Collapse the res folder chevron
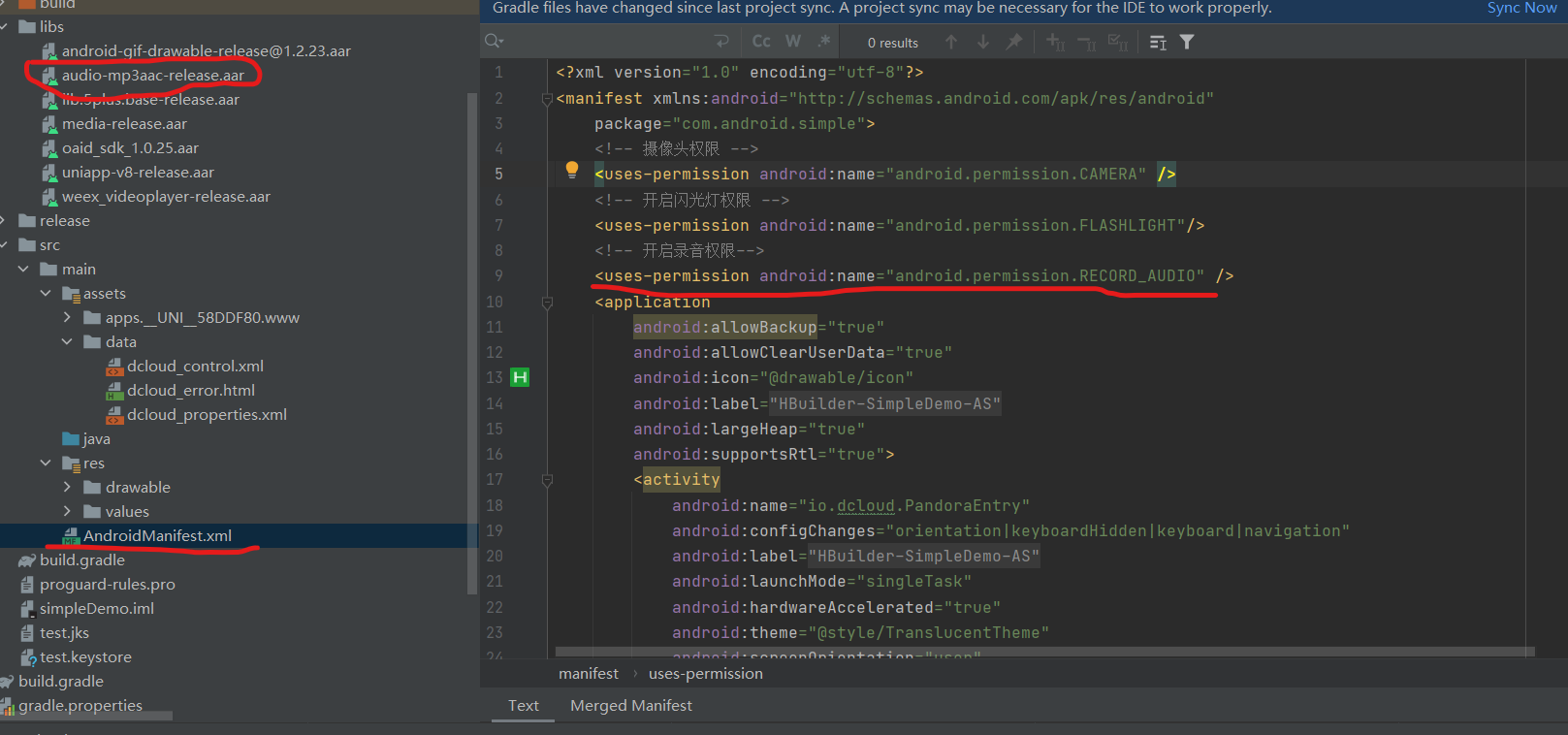This screenshot has width=1568, height=735. click(46, 463)
